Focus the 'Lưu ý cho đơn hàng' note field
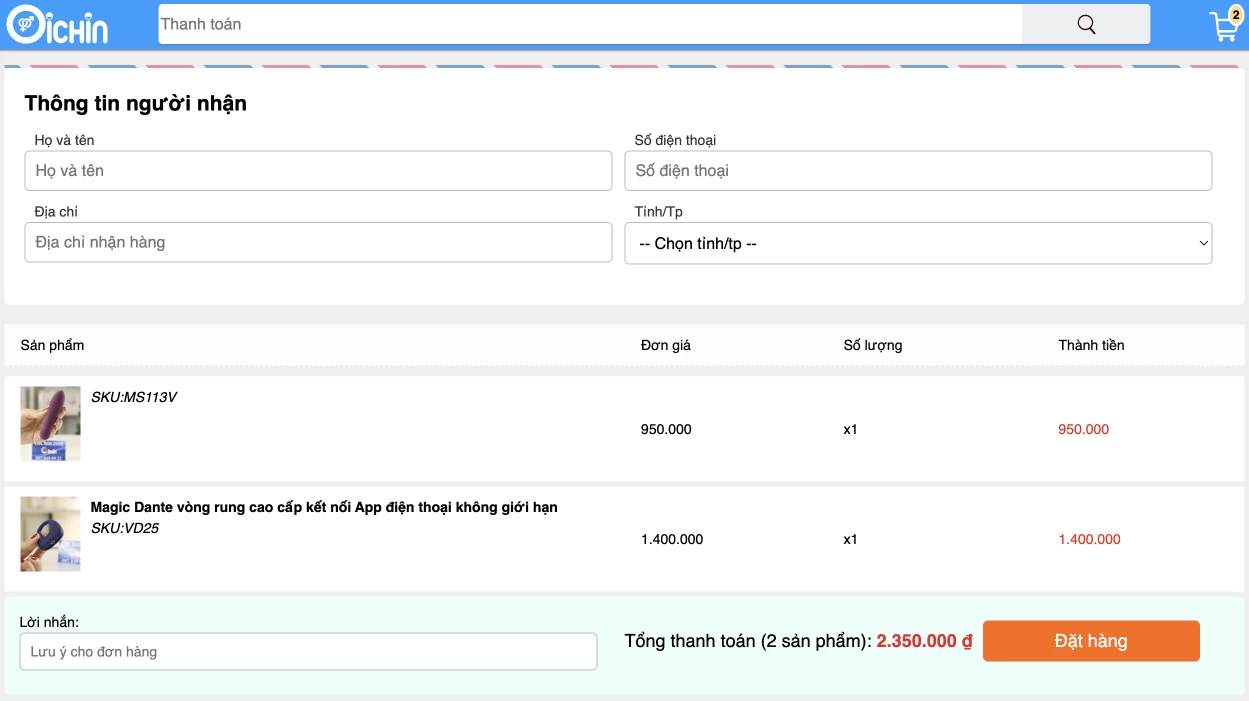Viewport: 1249px width, 701px height. [x=308, y=652]
